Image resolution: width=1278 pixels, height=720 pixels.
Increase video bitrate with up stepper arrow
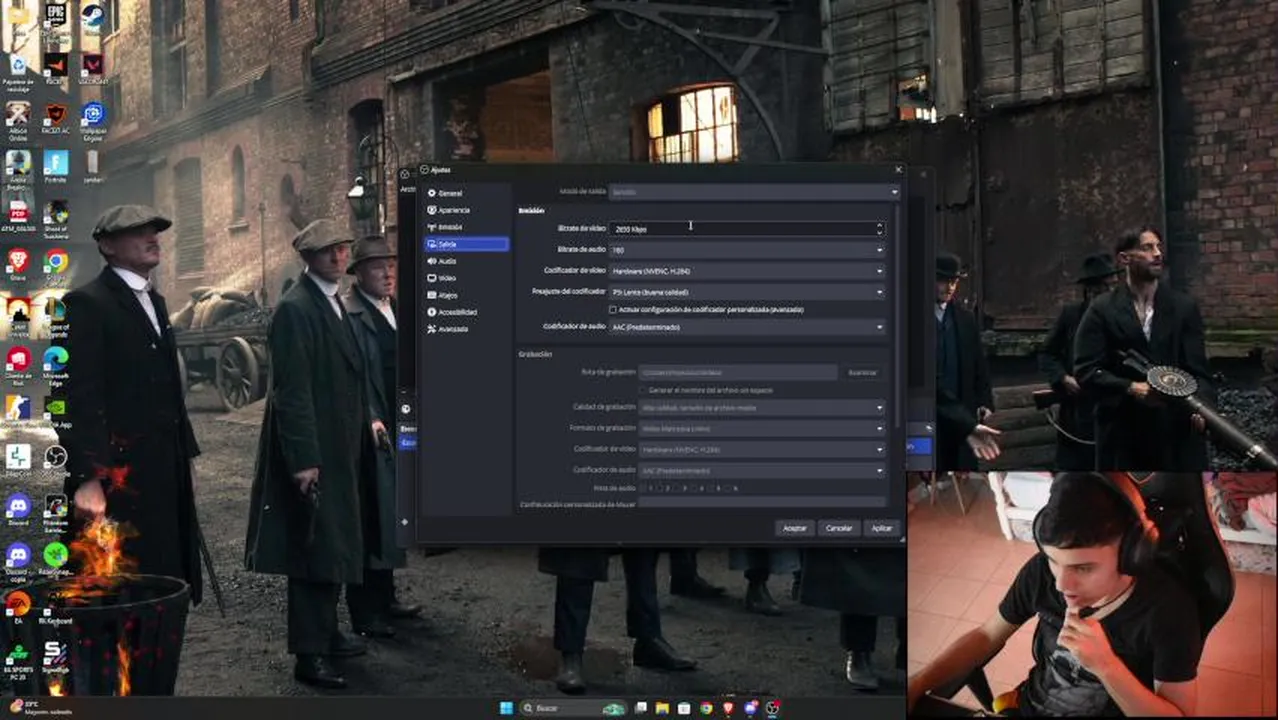pyautogui.click(x=879, y=226)
